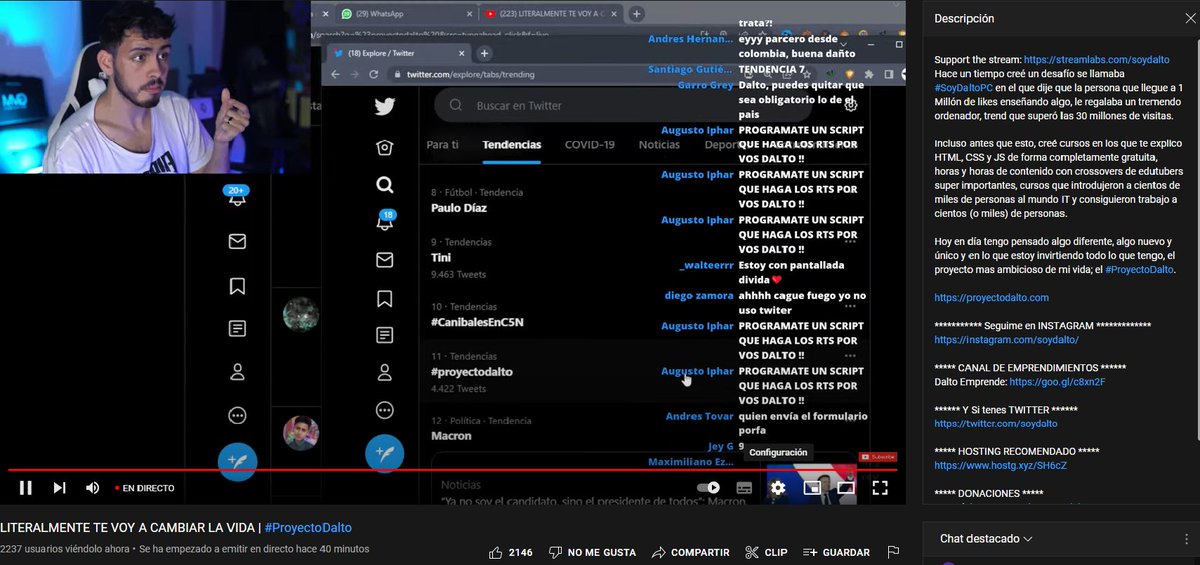Image resolution: width=1200 pixels, height=565 pixels.
Task: Open the Macron trend
Action: tap(451, 436)
